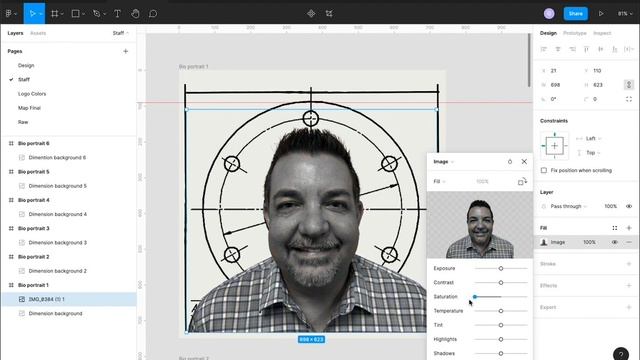Switch to the Inspect tab
The height and width of the screenshot is (360, 640).
[602, 33]
